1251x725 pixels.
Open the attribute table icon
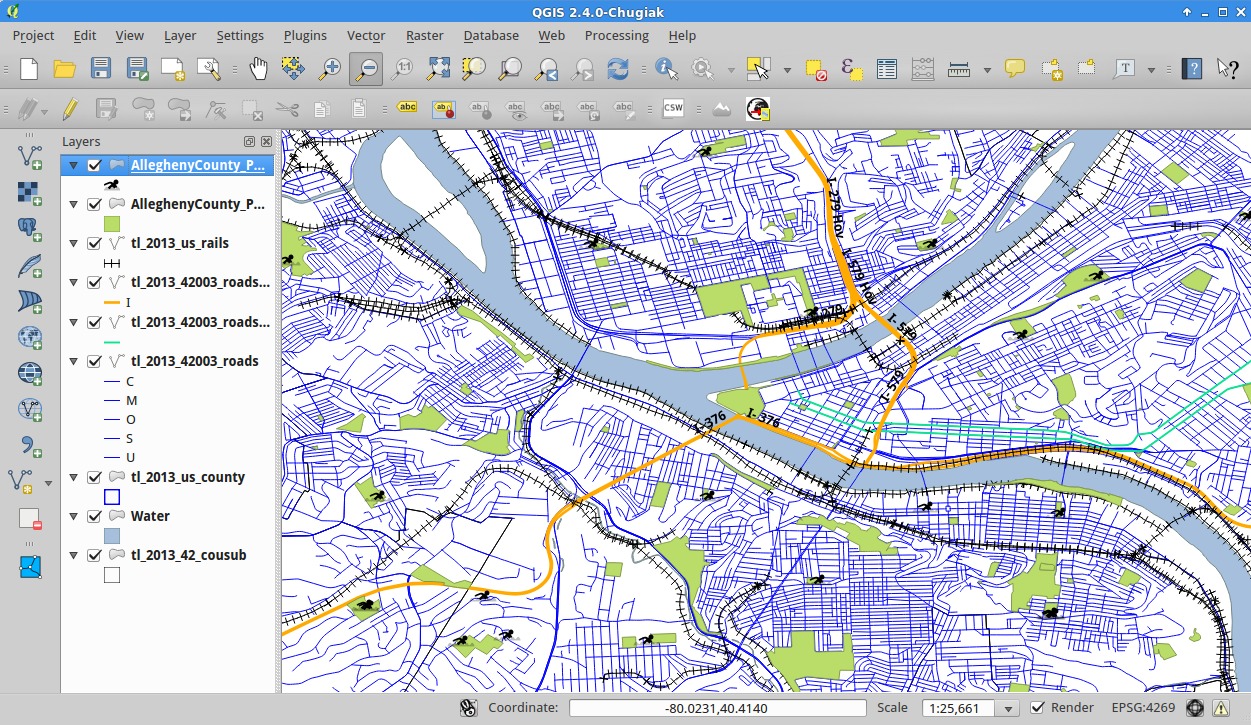pos(886,69)
